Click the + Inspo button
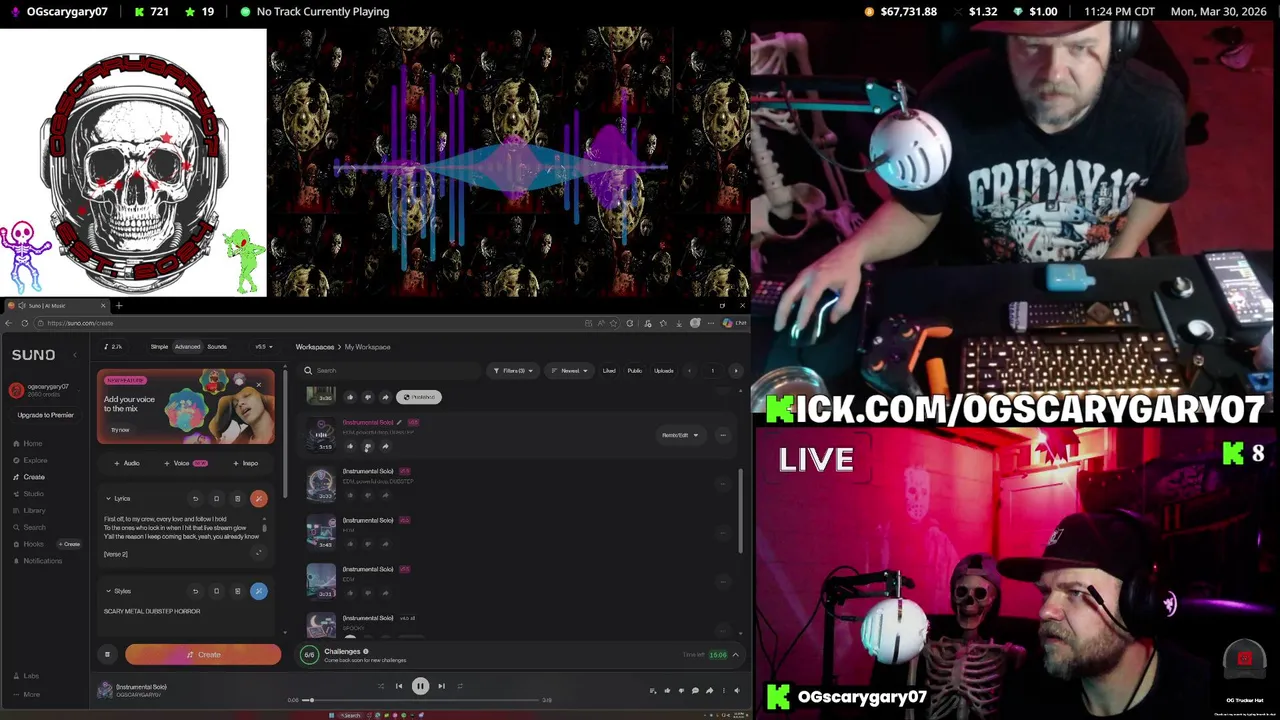 click(246, 463)
